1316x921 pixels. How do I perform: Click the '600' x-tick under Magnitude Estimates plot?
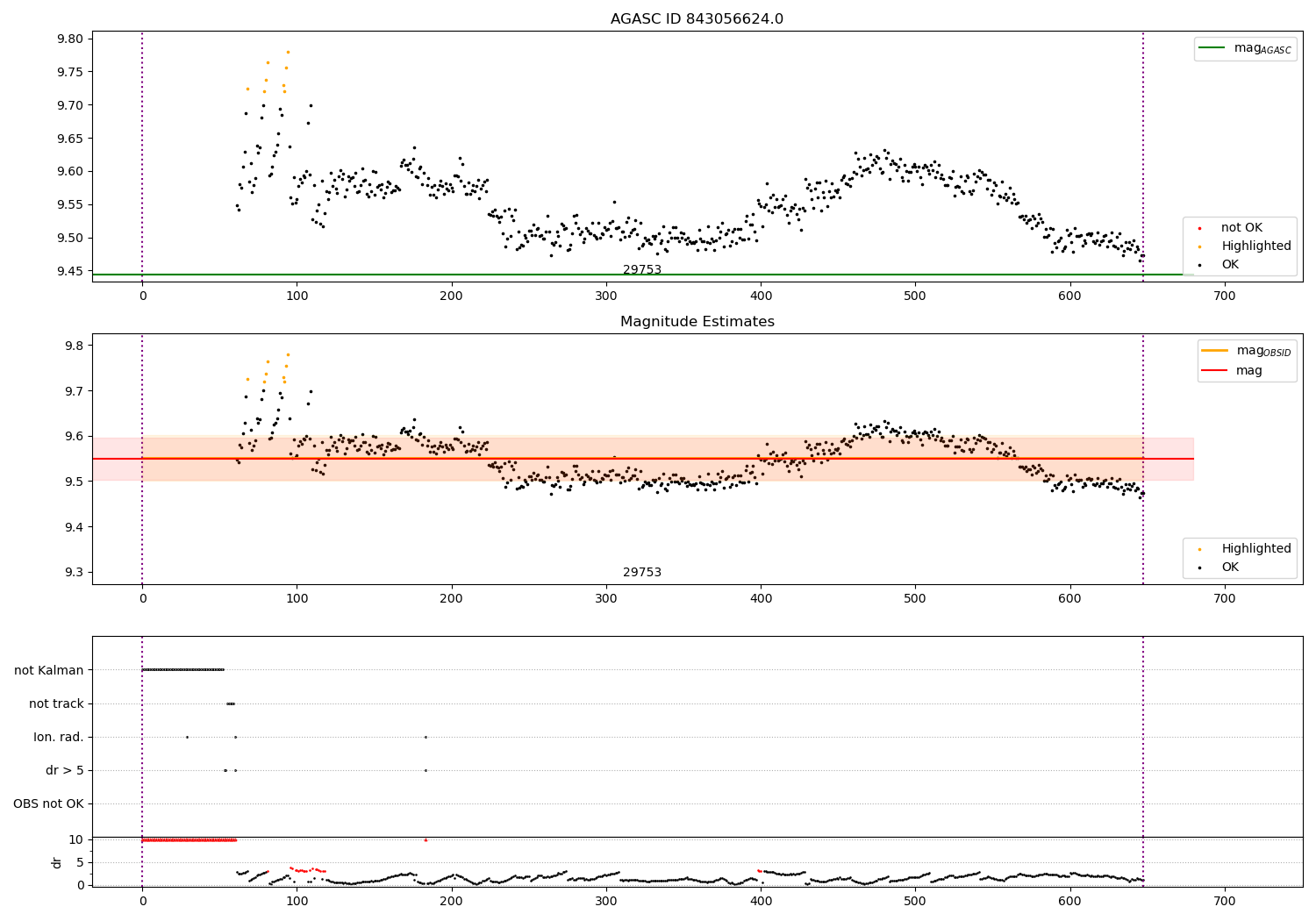coord(1069,599)
